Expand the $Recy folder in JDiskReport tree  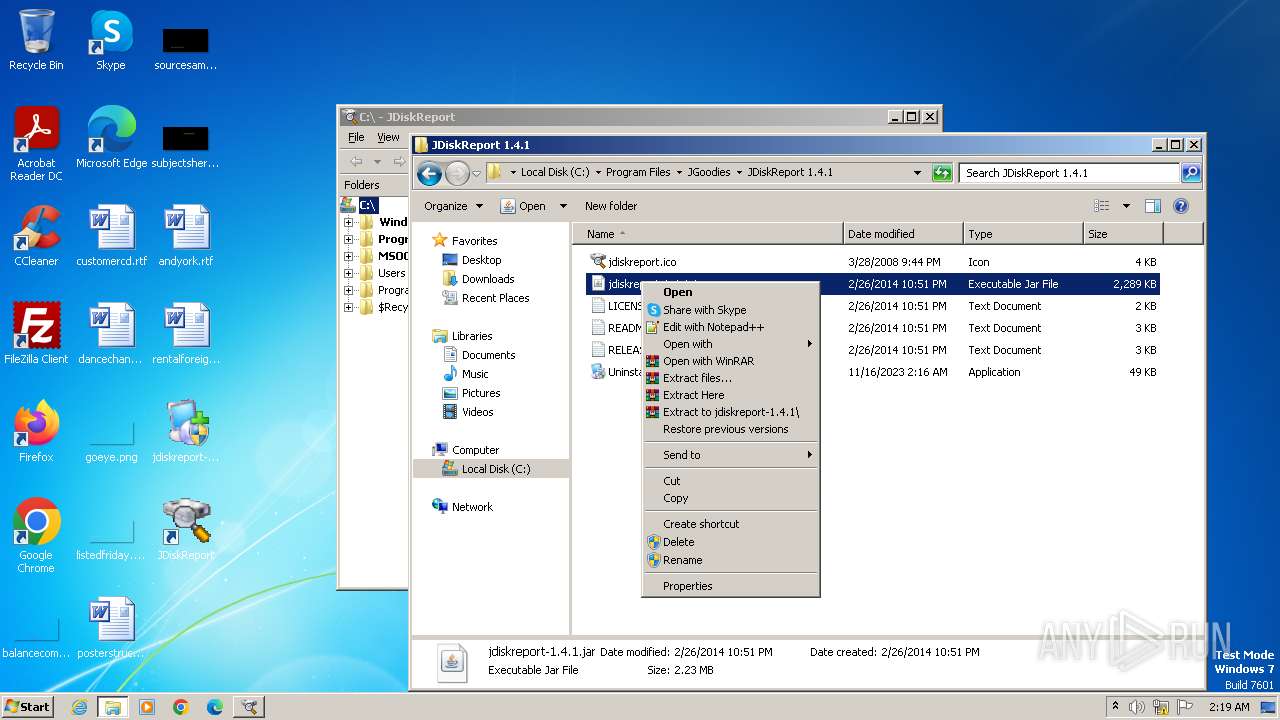coord(348,307)
